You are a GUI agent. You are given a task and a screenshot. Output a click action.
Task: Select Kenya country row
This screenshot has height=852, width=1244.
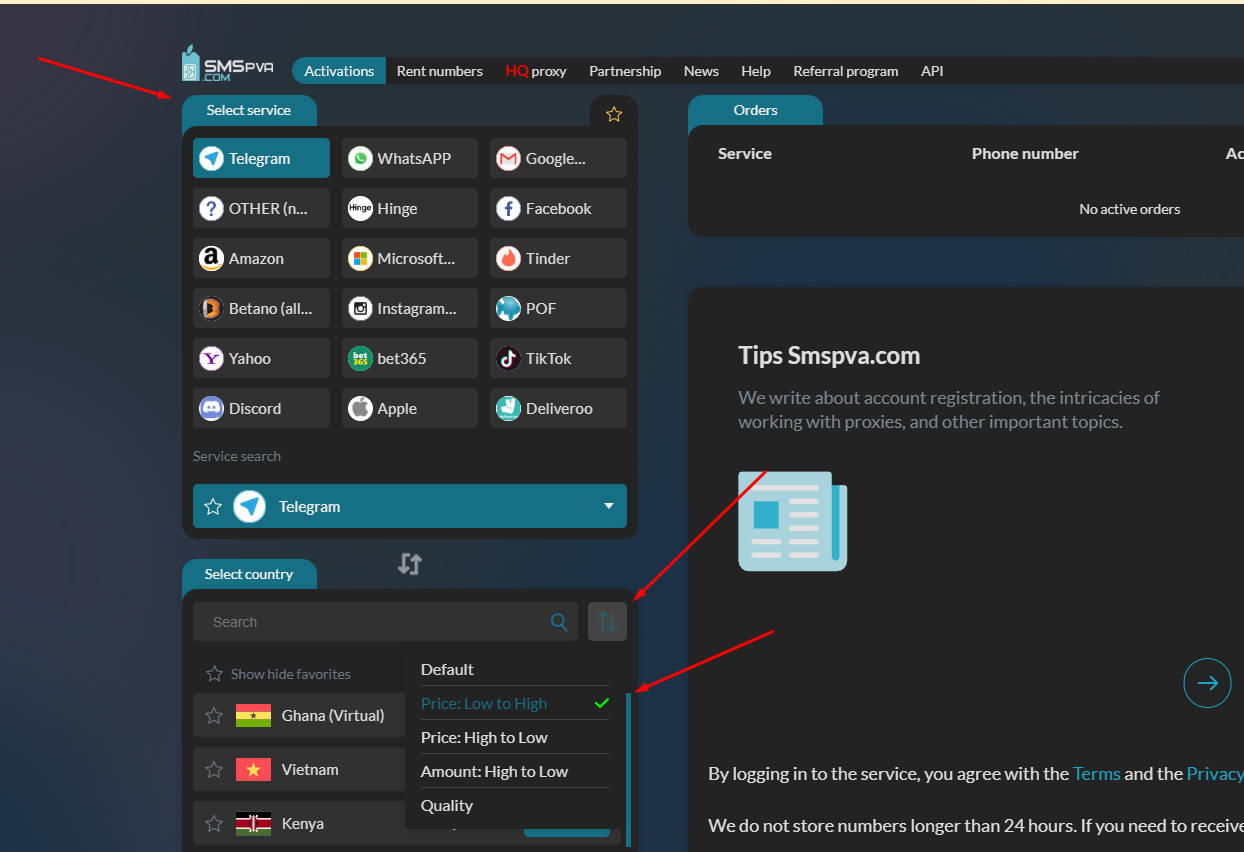click(x=300, y=823)
